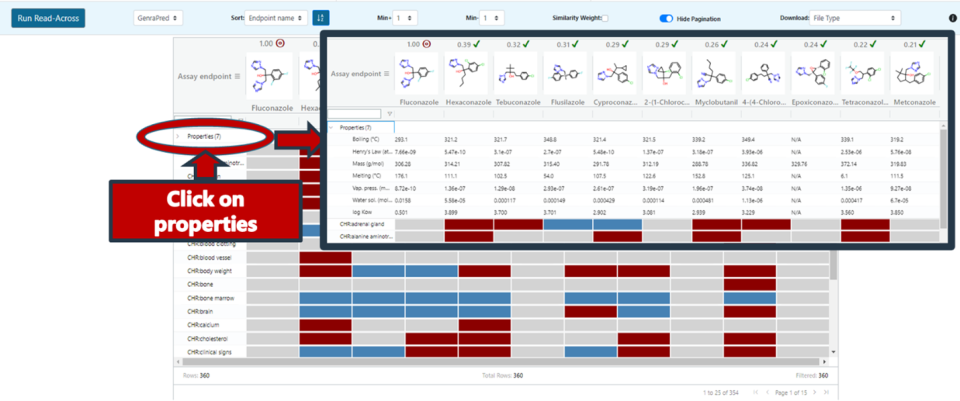Click the Tetraconazol... column name
The width and height of the screenshot is (960, 401).
point(863,102)
